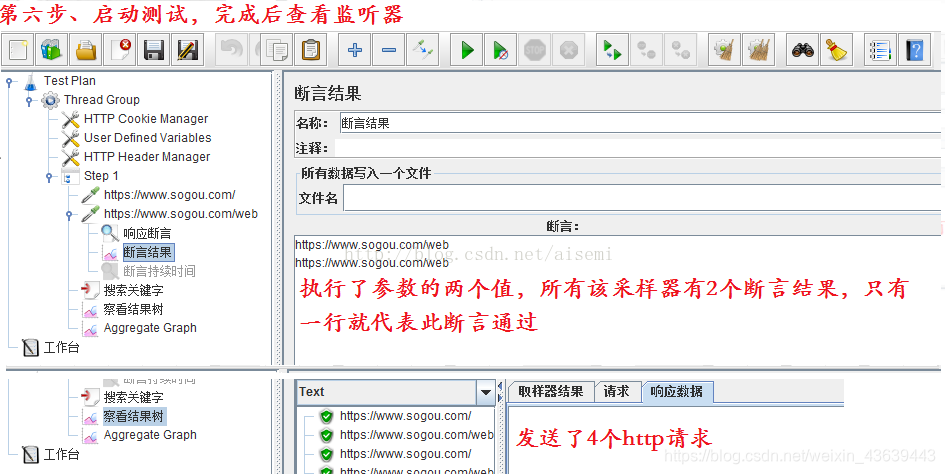The image size is (945, 474).
Task: Save the test plan with floppy disk icon
Action: (x=154, y=50)
